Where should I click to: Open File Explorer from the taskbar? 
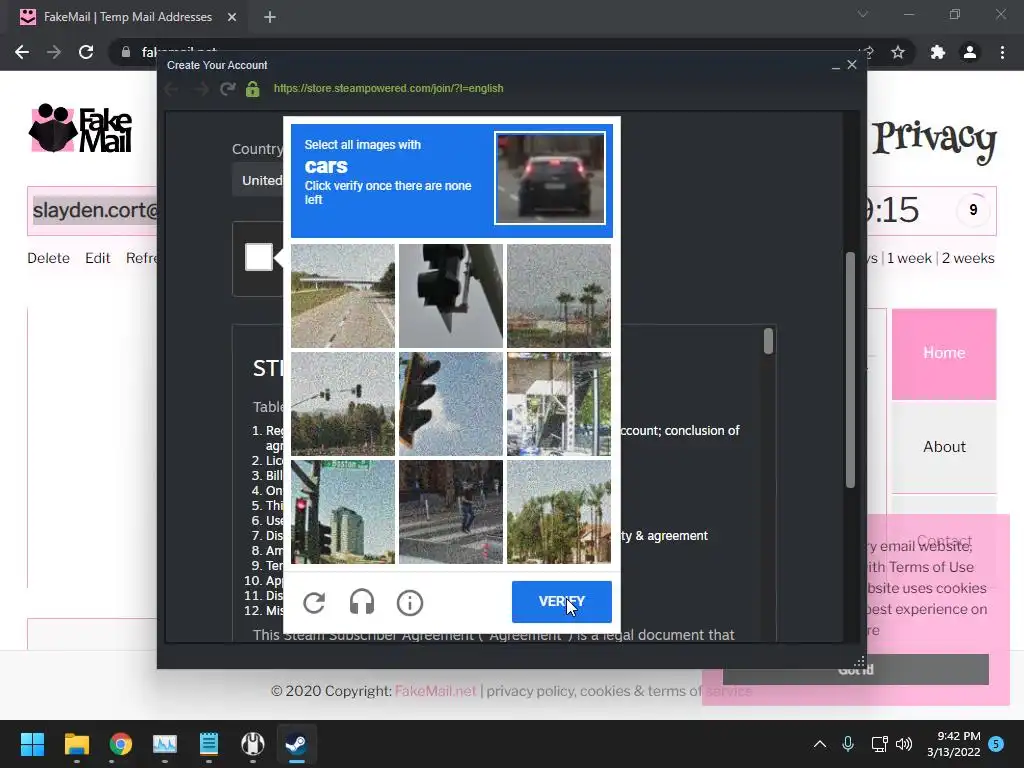tap(76, 744)
